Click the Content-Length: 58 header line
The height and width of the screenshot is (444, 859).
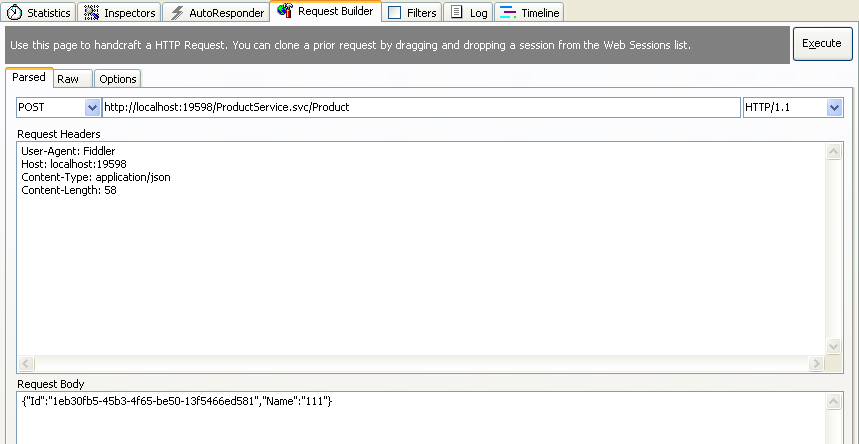coord(69,190)
